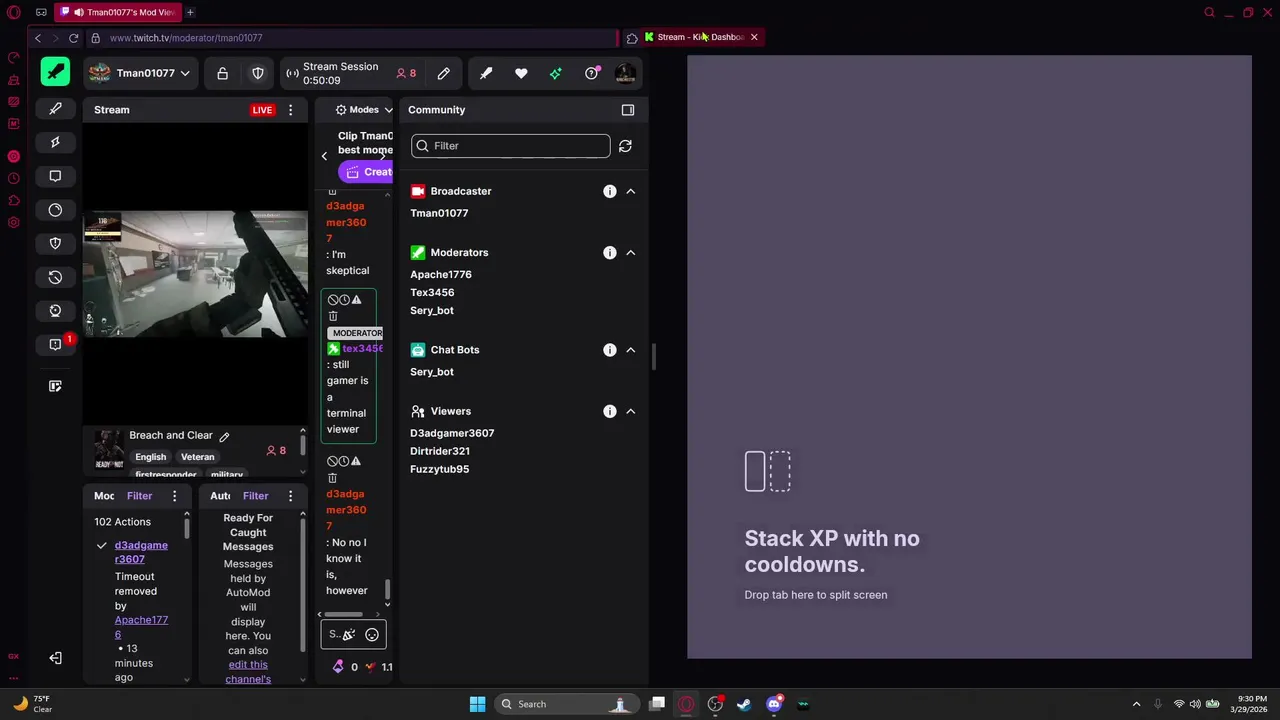Image resolution: width=1280 pixels, height=720 pixels.
Task: Refresh the Community list
Action: point(625,146)
